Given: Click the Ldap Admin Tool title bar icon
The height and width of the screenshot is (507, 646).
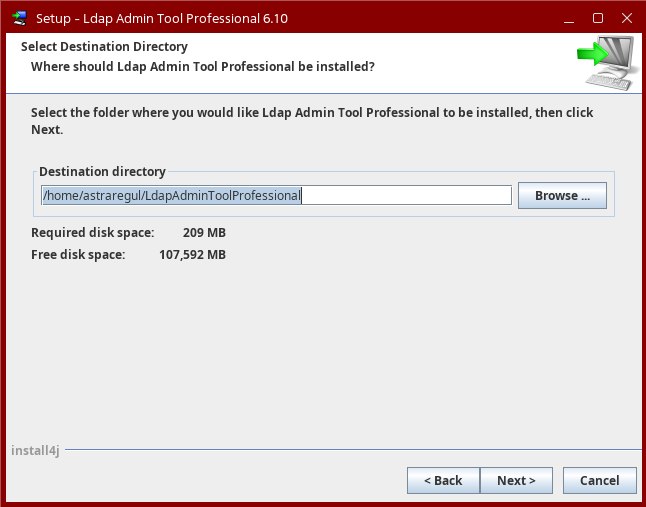Looking at the screenshot, I should [18, 18].
